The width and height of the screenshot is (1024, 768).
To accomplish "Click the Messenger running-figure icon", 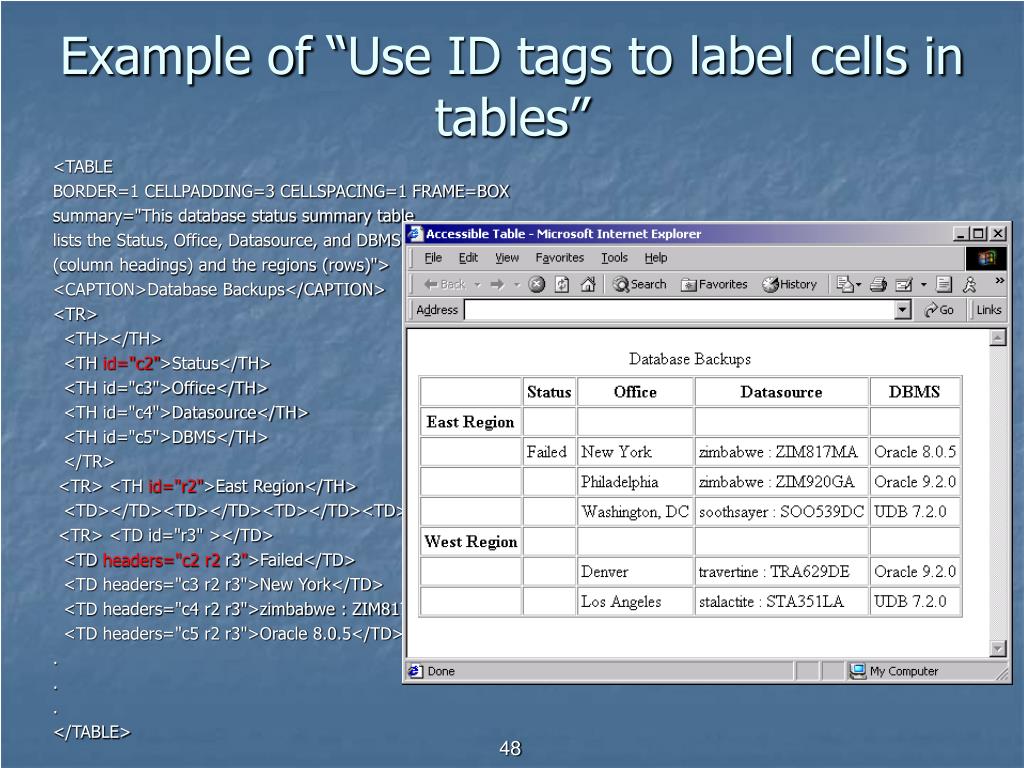I will 970,284.
